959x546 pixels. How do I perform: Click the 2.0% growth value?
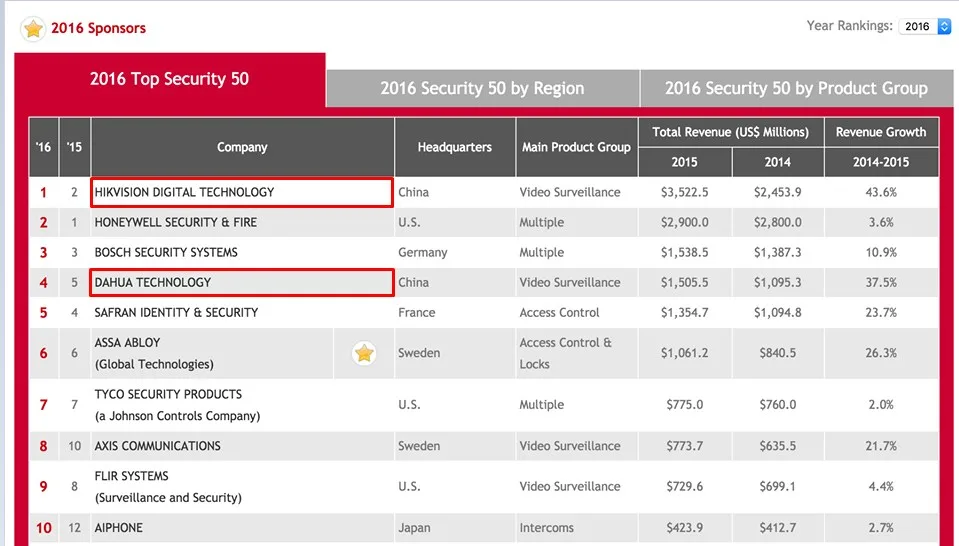pyautogui.click(x=881, y=405)
